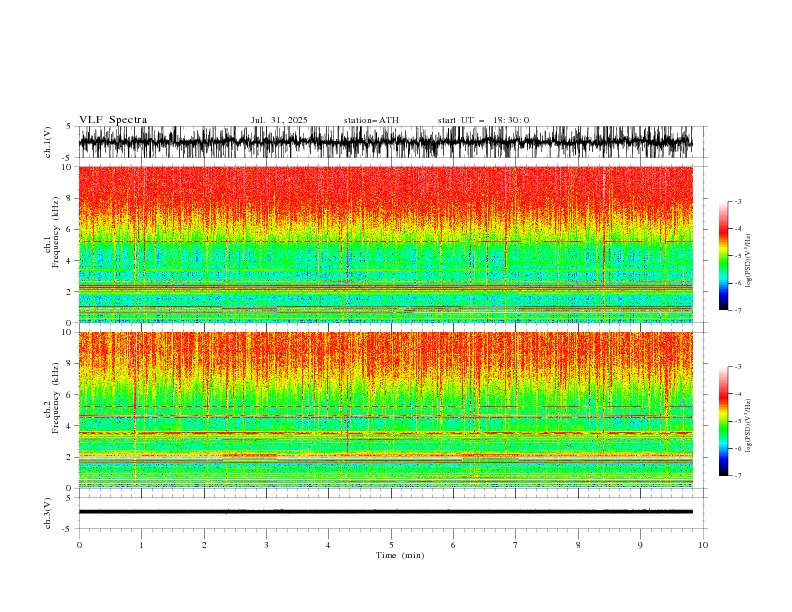Click the ch.1 spectrogram "8" kHz tick label
792x612 pixels.
click(x=70, y=198)
